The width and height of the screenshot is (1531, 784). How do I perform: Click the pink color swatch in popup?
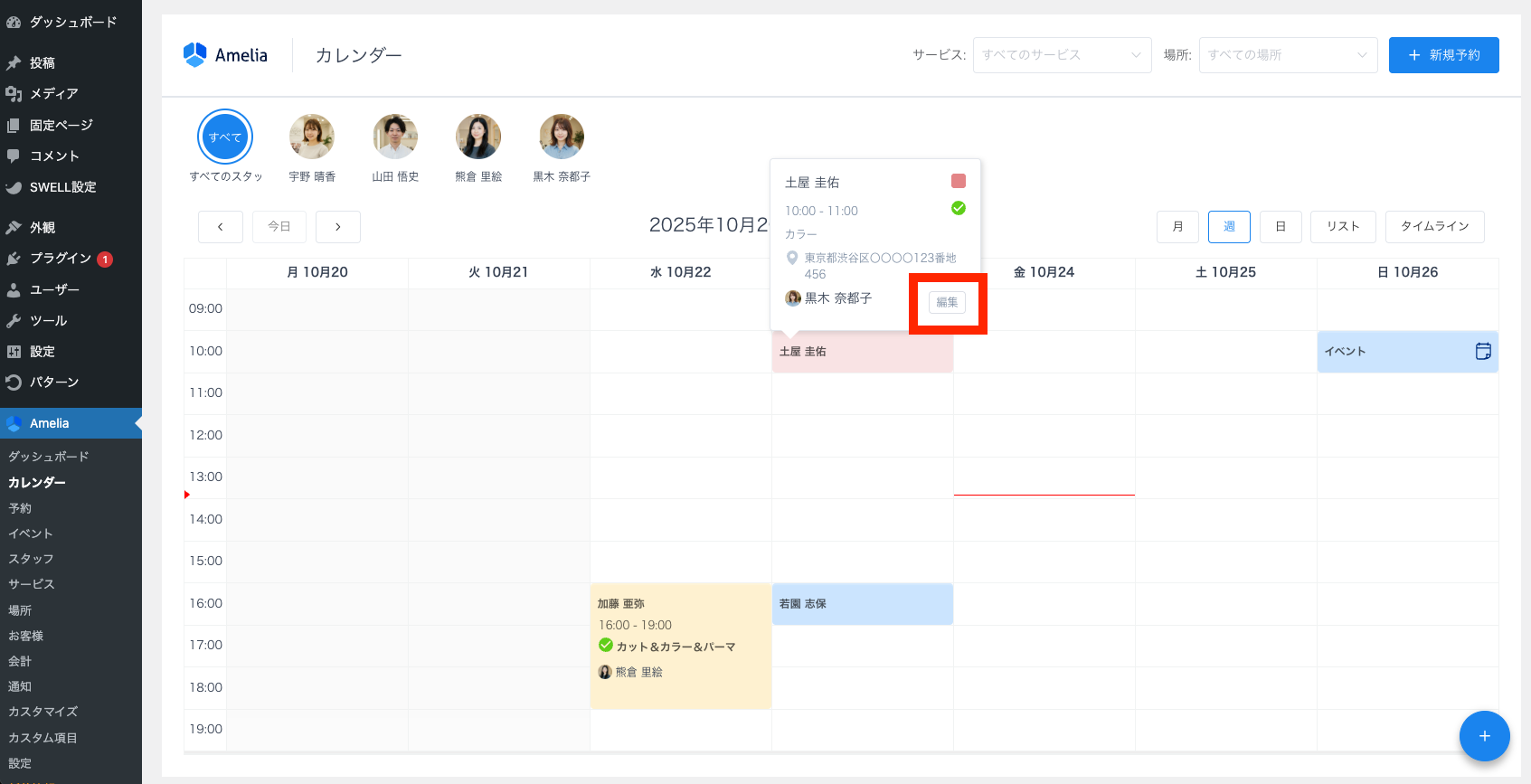tap(959, 182)
